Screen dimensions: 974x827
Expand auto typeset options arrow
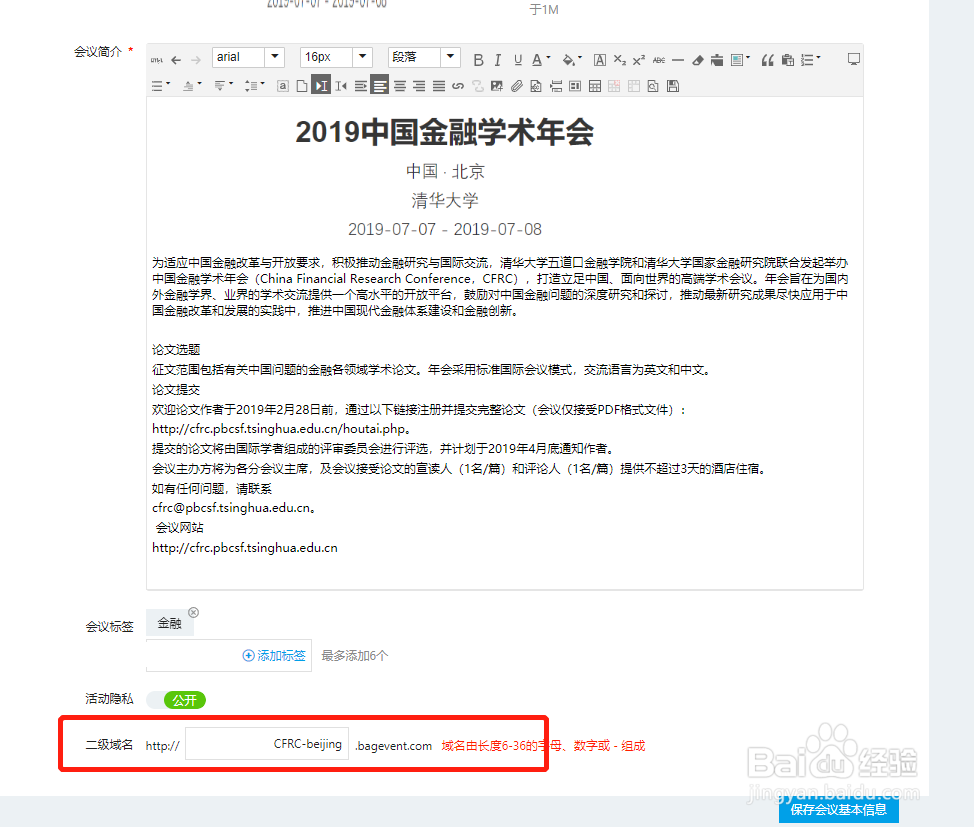pos(748,58)
